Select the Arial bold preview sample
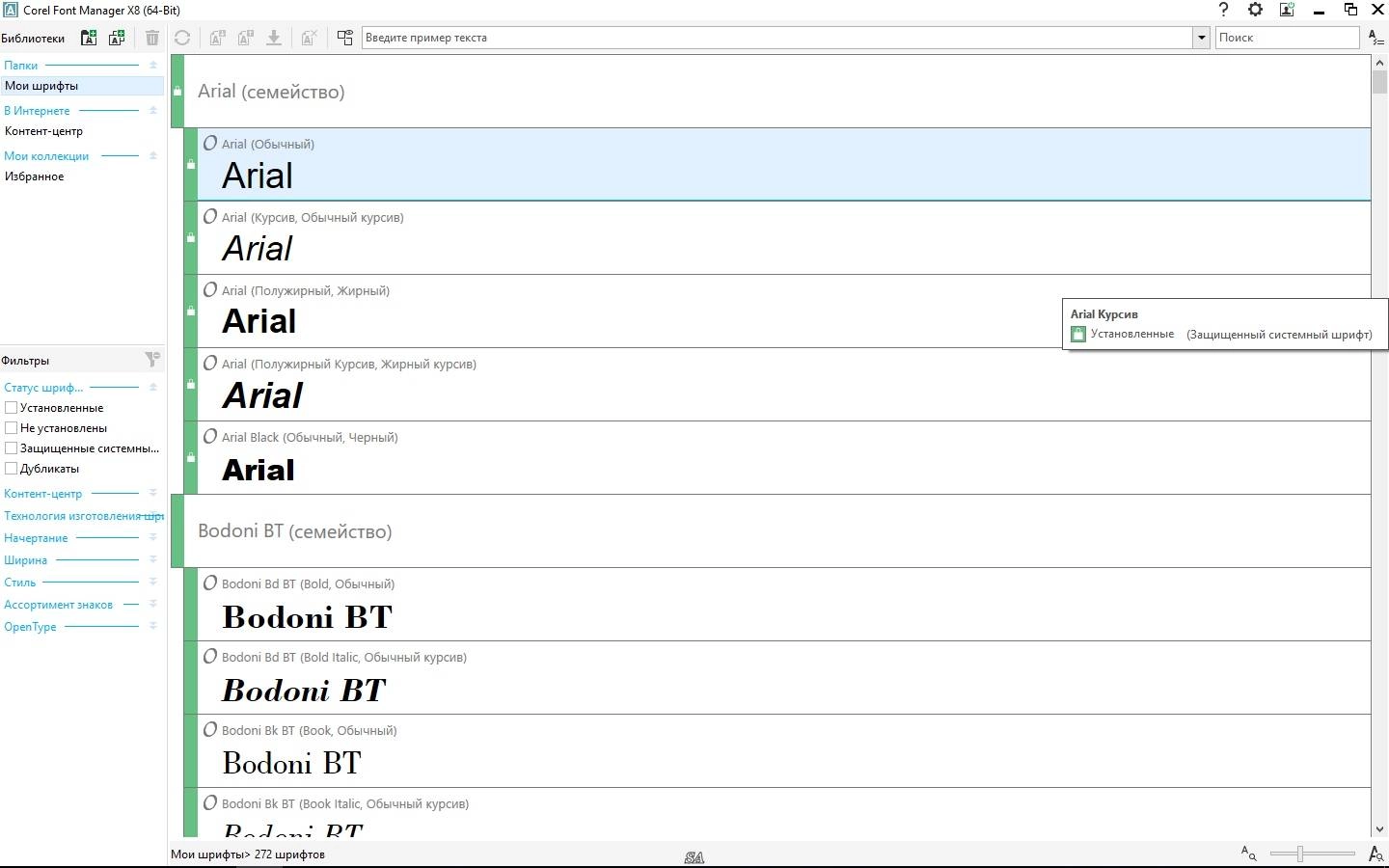1389x868 pixels. pyautogui.click(x=259, y=322)
